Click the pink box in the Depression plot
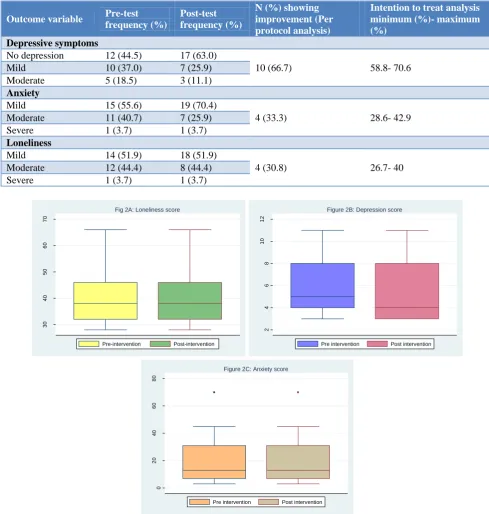Screen dimensions: 489x514 click(x=407, y=291)
